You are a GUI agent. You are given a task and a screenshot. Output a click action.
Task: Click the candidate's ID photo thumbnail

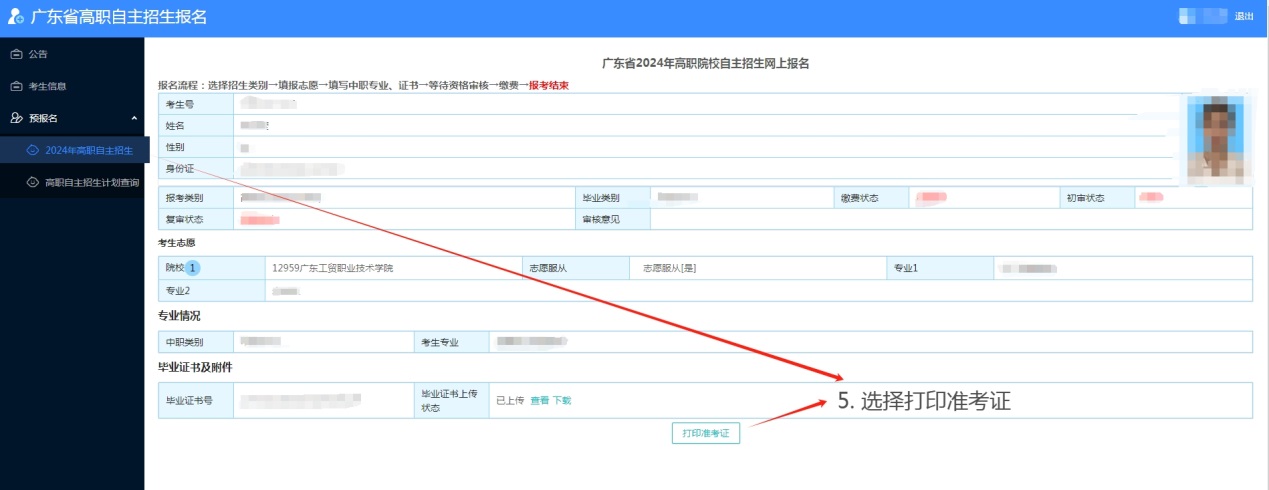click(x=1216, y=139)
